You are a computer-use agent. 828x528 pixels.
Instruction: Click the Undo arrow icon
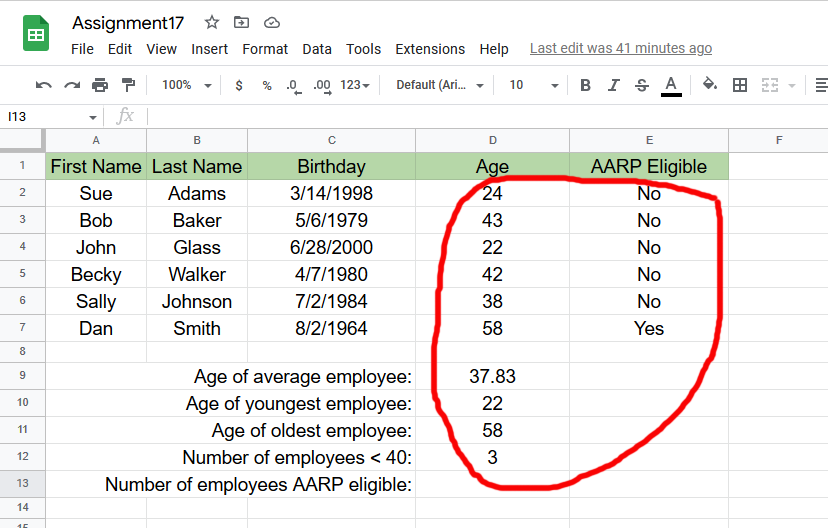tap(43, 85)
